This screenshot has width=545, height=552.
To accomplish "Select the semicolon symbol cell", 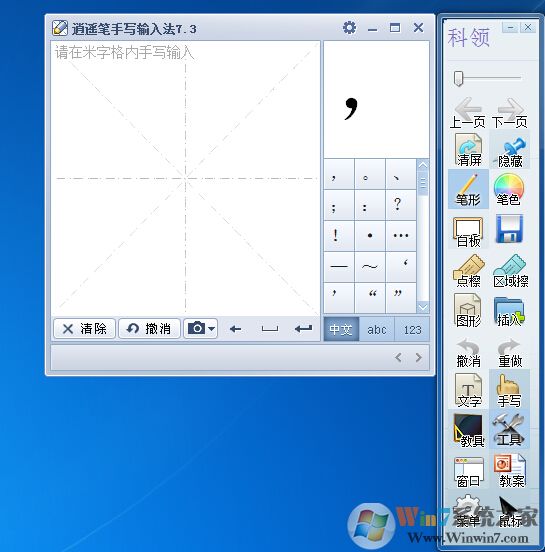I will [339, 205].
